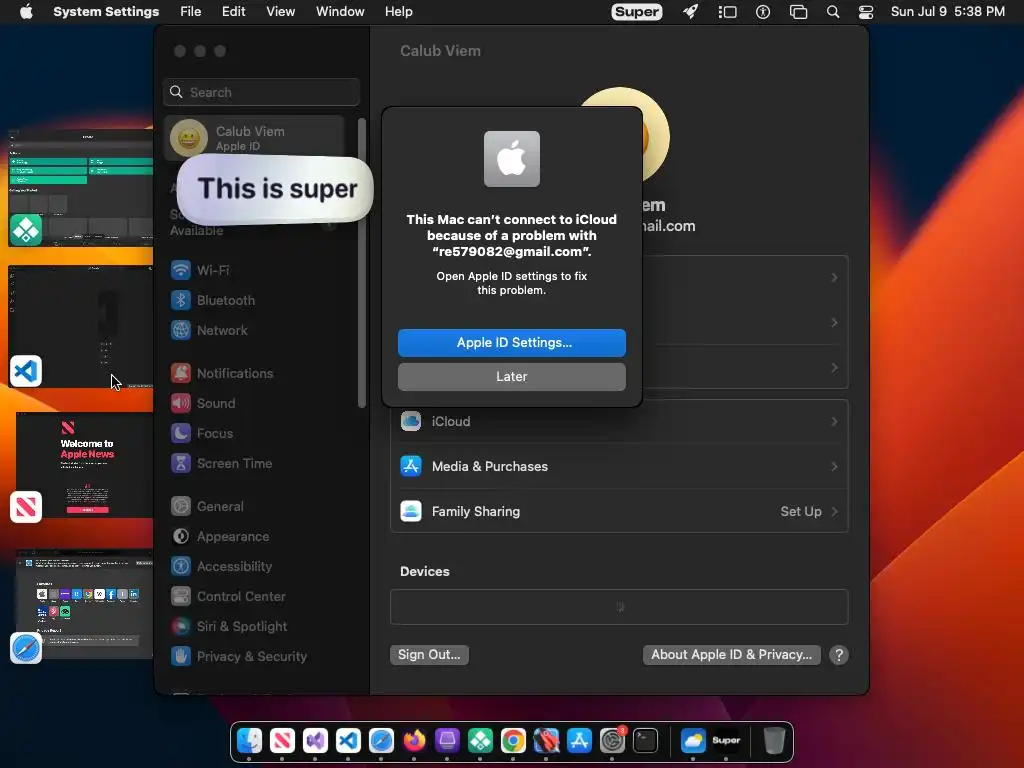This screenshot has width=1024, height=768.
Task: Open App Store from the Dock
Action: point(579,741)
